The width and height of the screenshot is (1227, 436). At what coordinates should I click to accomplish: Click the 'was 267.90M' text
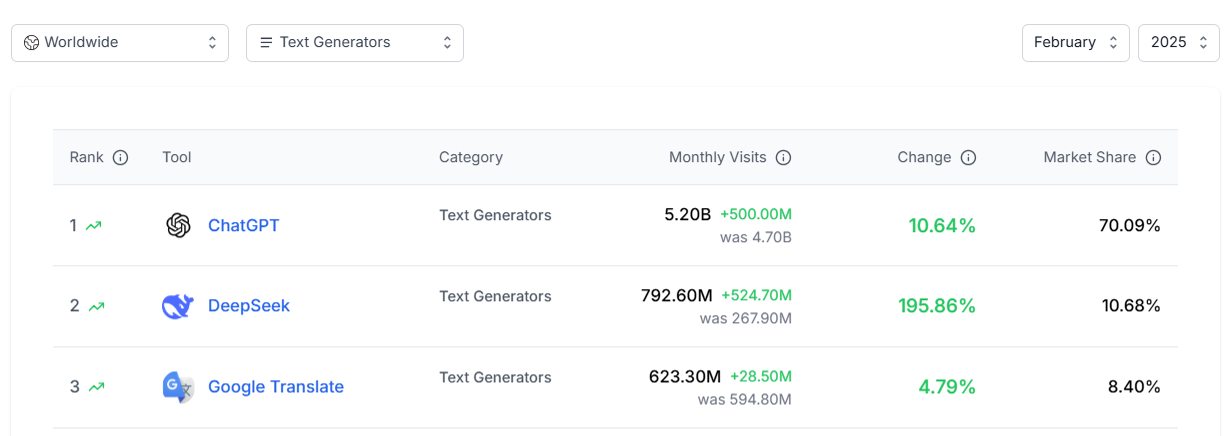[x=746, y=319]
